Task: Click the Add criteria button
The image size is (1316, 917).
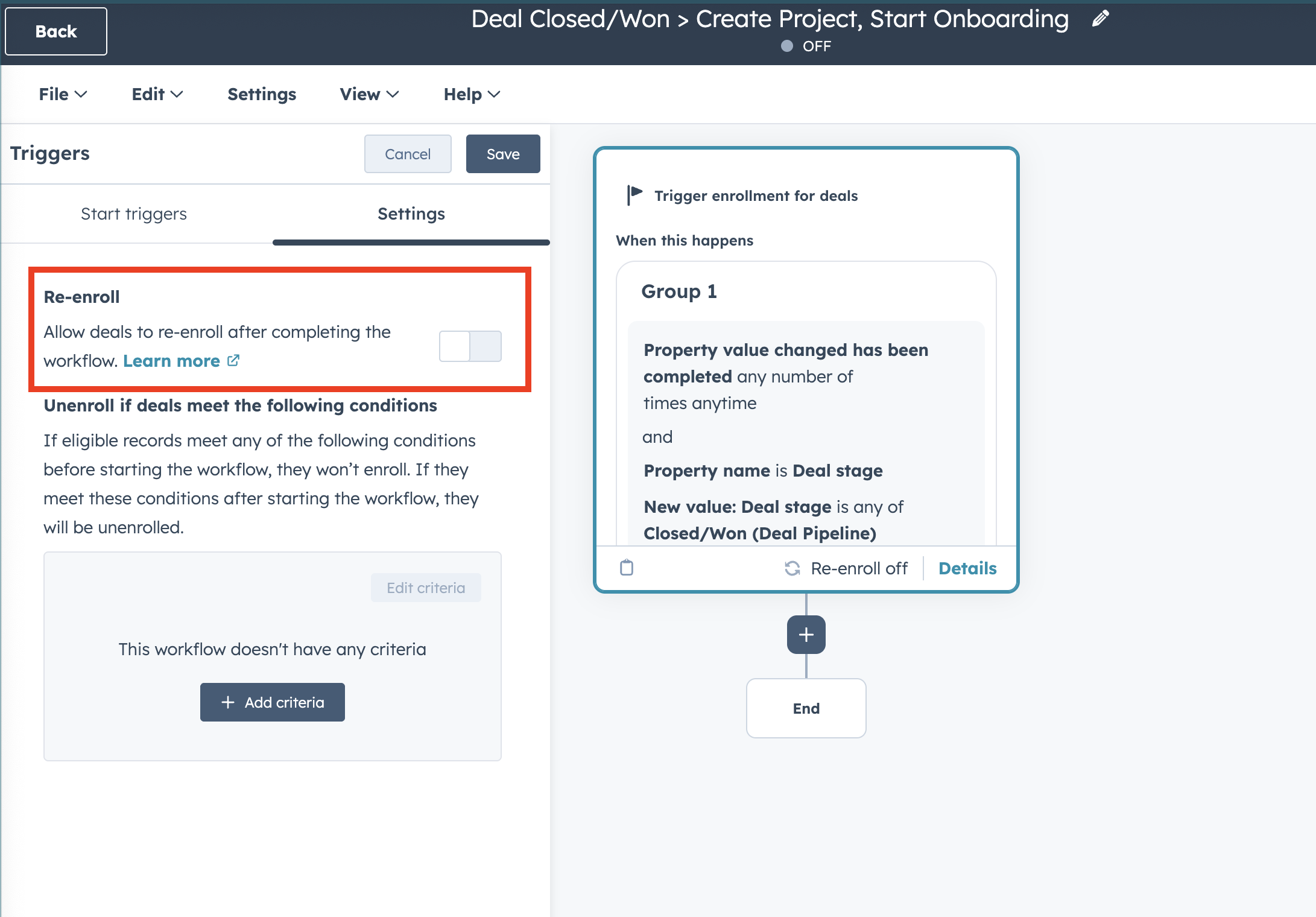Action: 273,702
